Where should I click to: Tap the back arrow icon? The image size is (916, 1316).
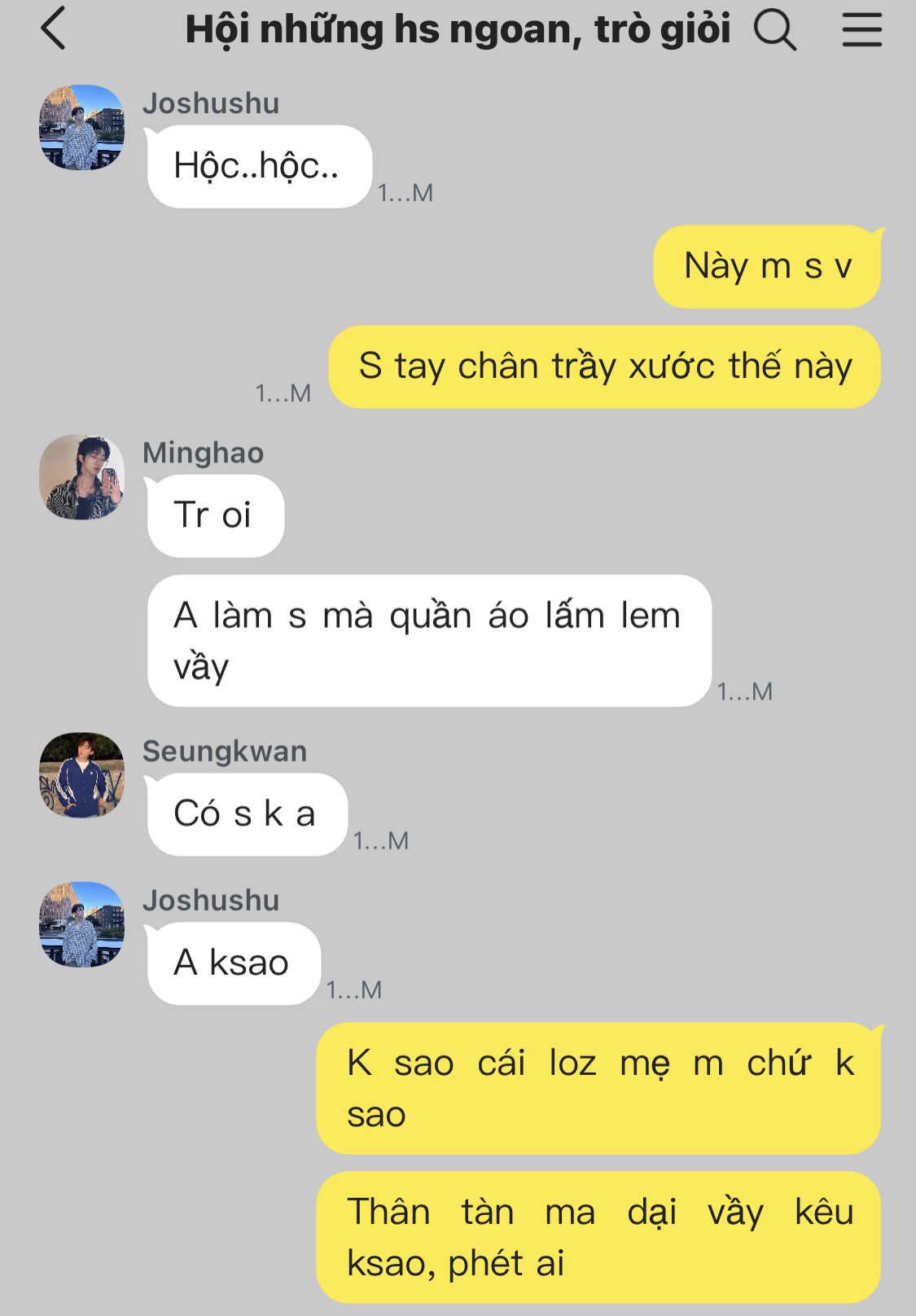point(53,29)
